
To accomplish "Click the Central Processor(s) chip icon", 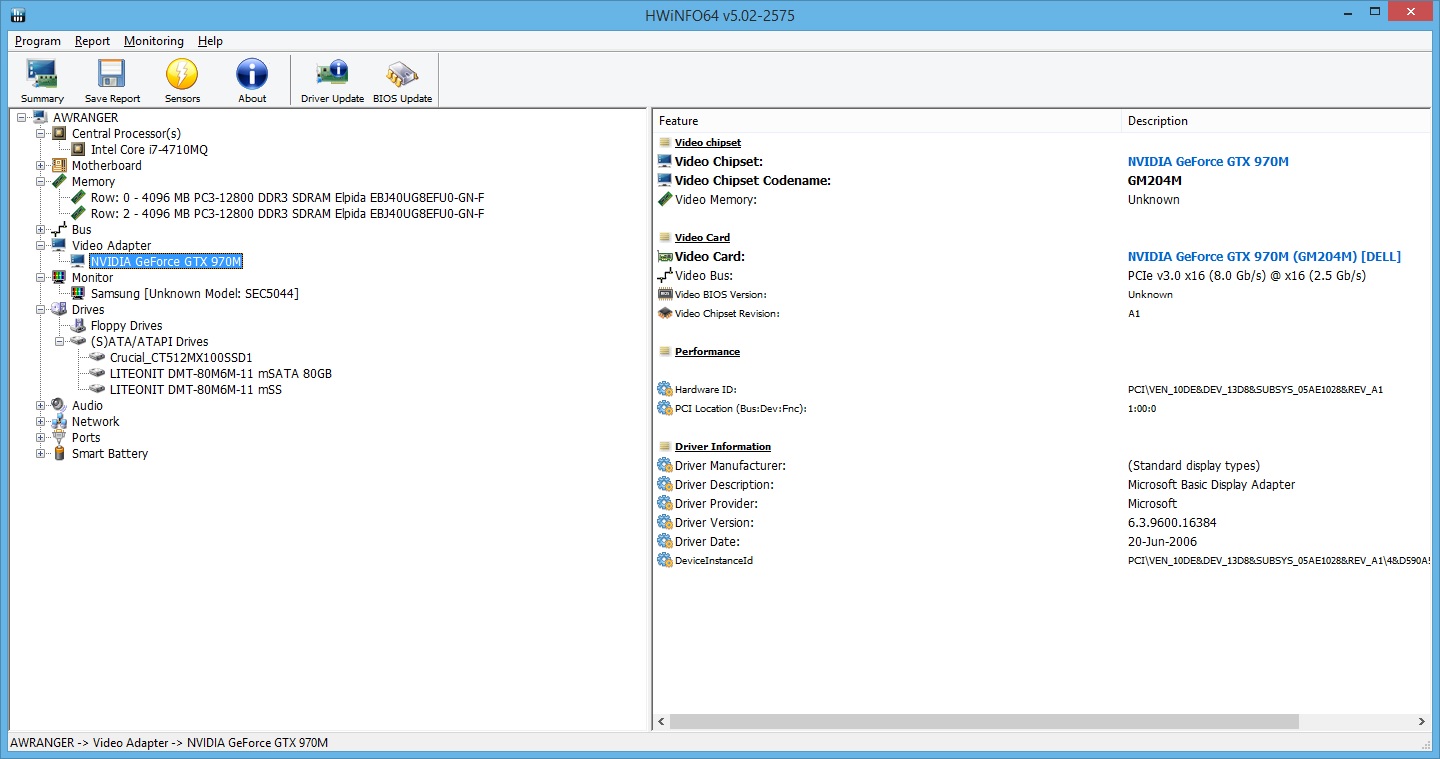I will (59, 134).
